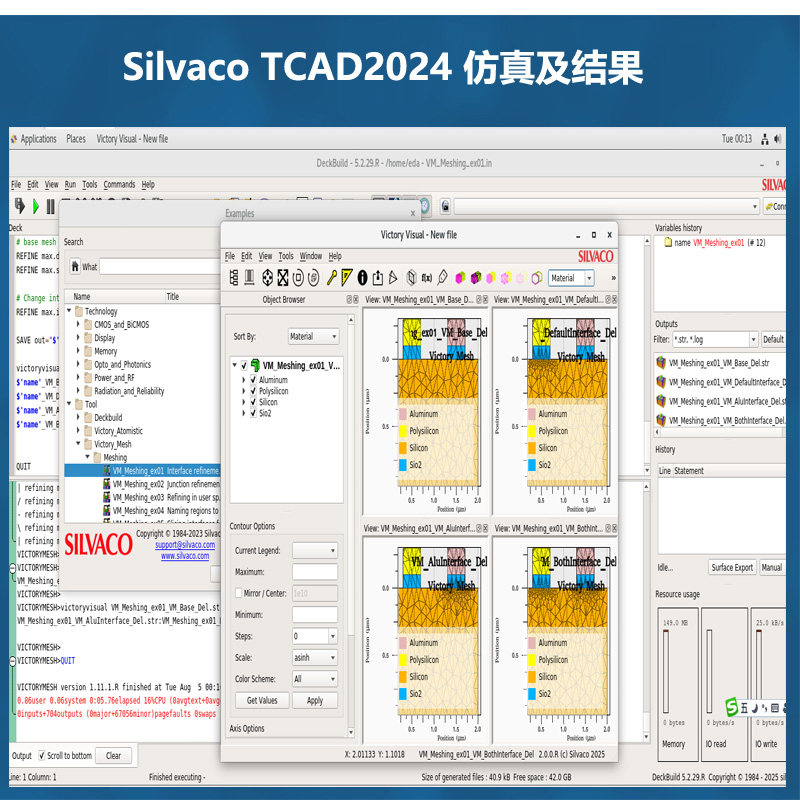Screen dimensions: 800x800
Task: Expand the Power_and_RF tree folder
Action: [x=78, y=377]
